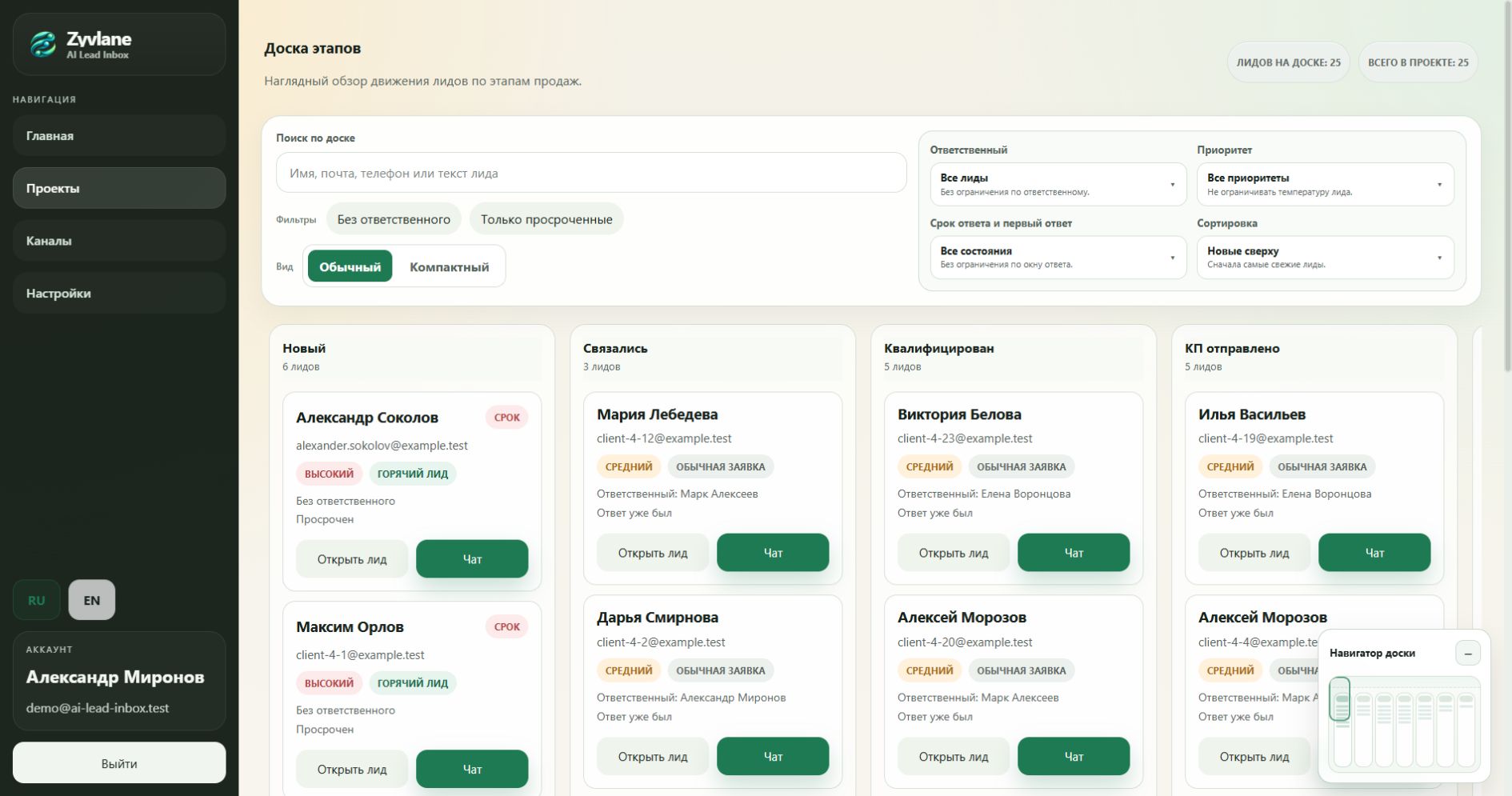This screenshot has height=796, width=1512.
Task: Open the Все состояния dropdown
Action: click(x=1058, y=257)
